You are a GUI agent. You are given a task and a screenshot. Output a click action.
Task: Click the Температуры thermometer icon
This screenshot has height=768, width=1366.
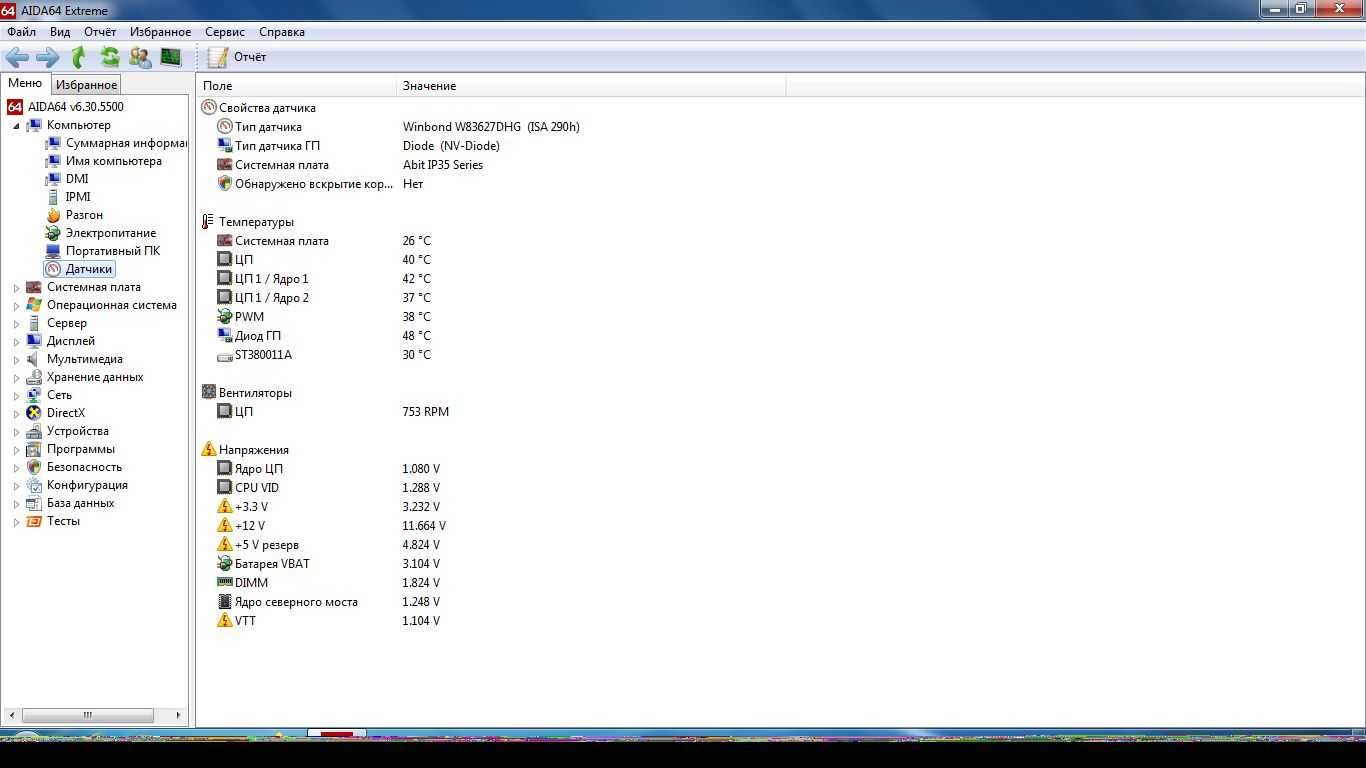pyautogui.click(x=209, y=222)
